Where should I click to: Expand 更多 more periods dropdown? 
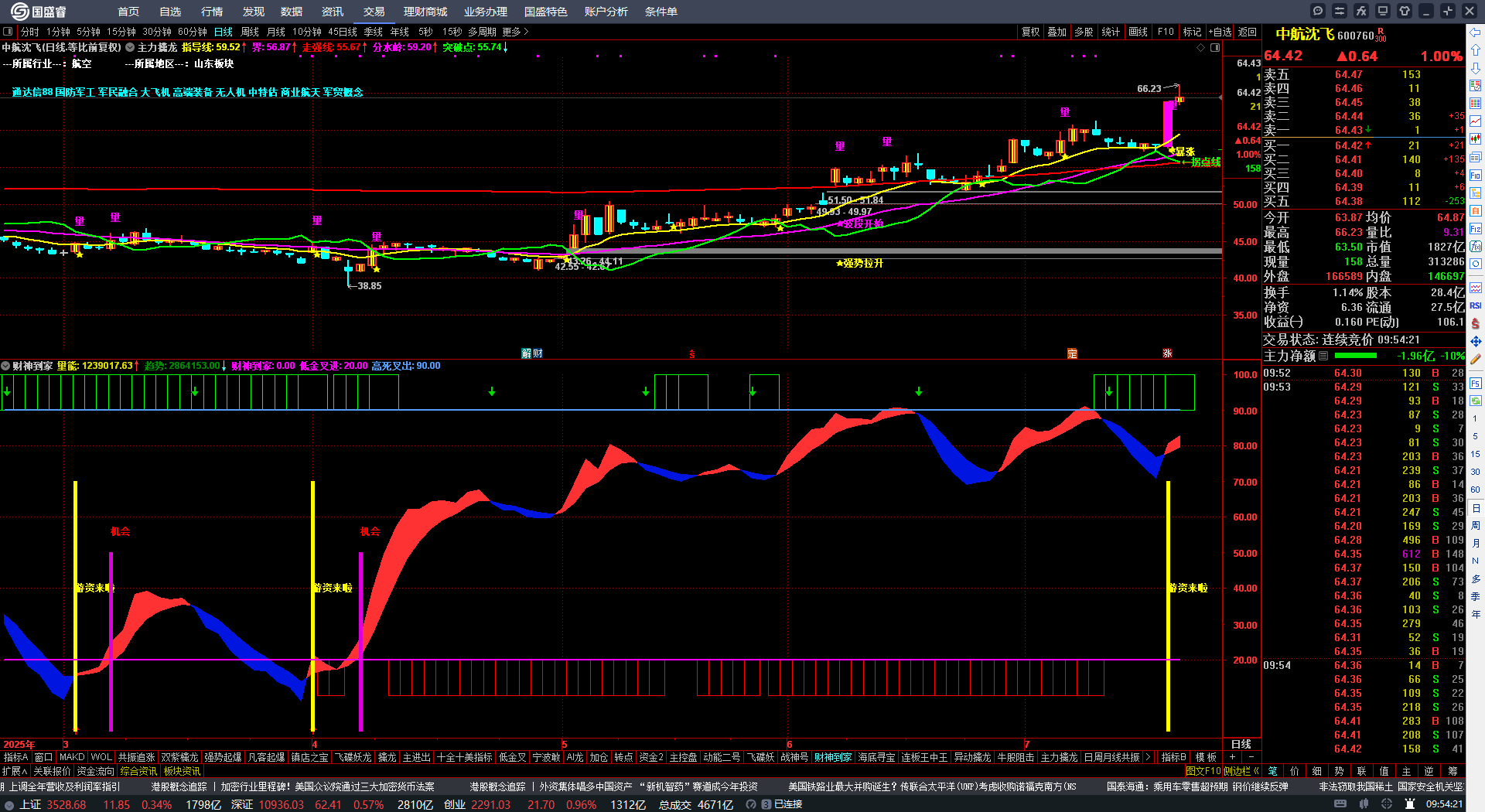pos(515,32)
